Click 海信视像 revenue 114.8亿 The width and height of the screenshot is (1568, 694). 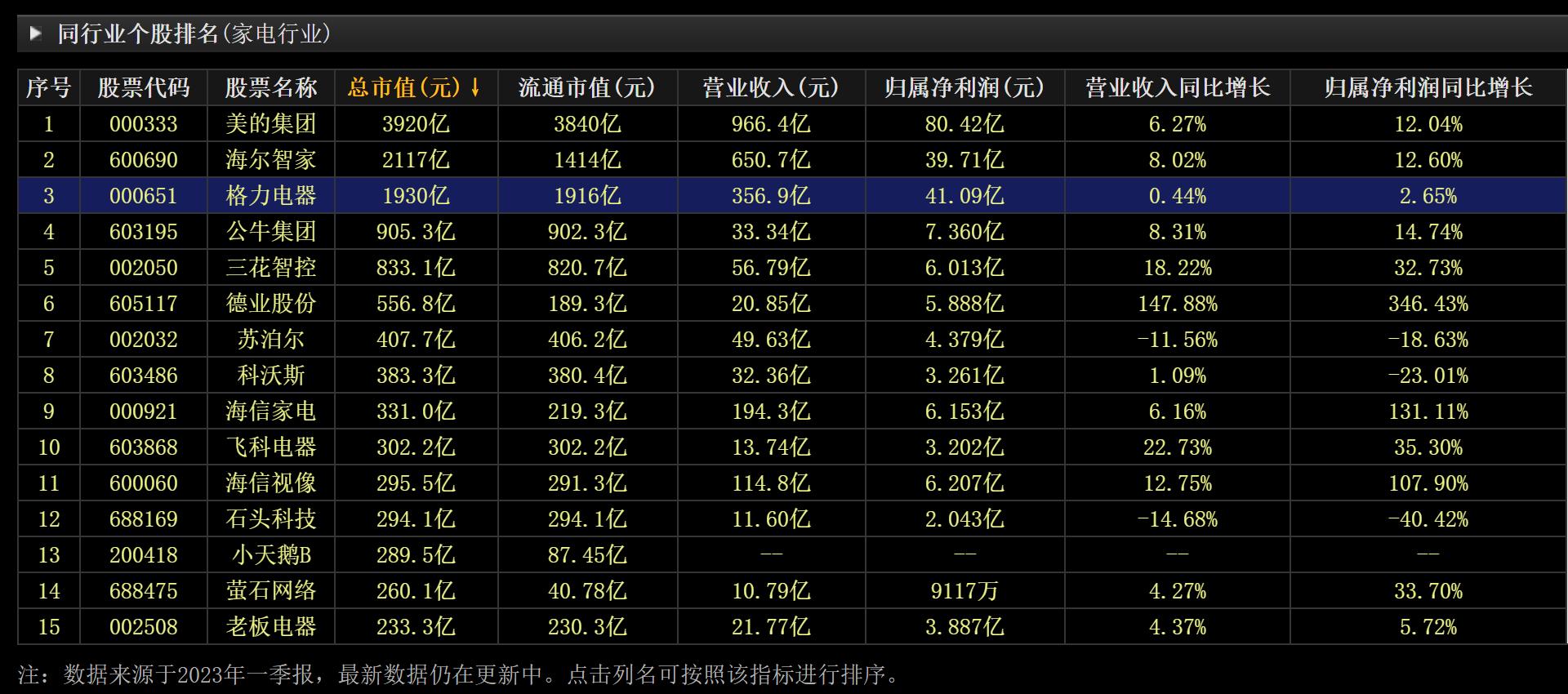[x=771, y=483]
